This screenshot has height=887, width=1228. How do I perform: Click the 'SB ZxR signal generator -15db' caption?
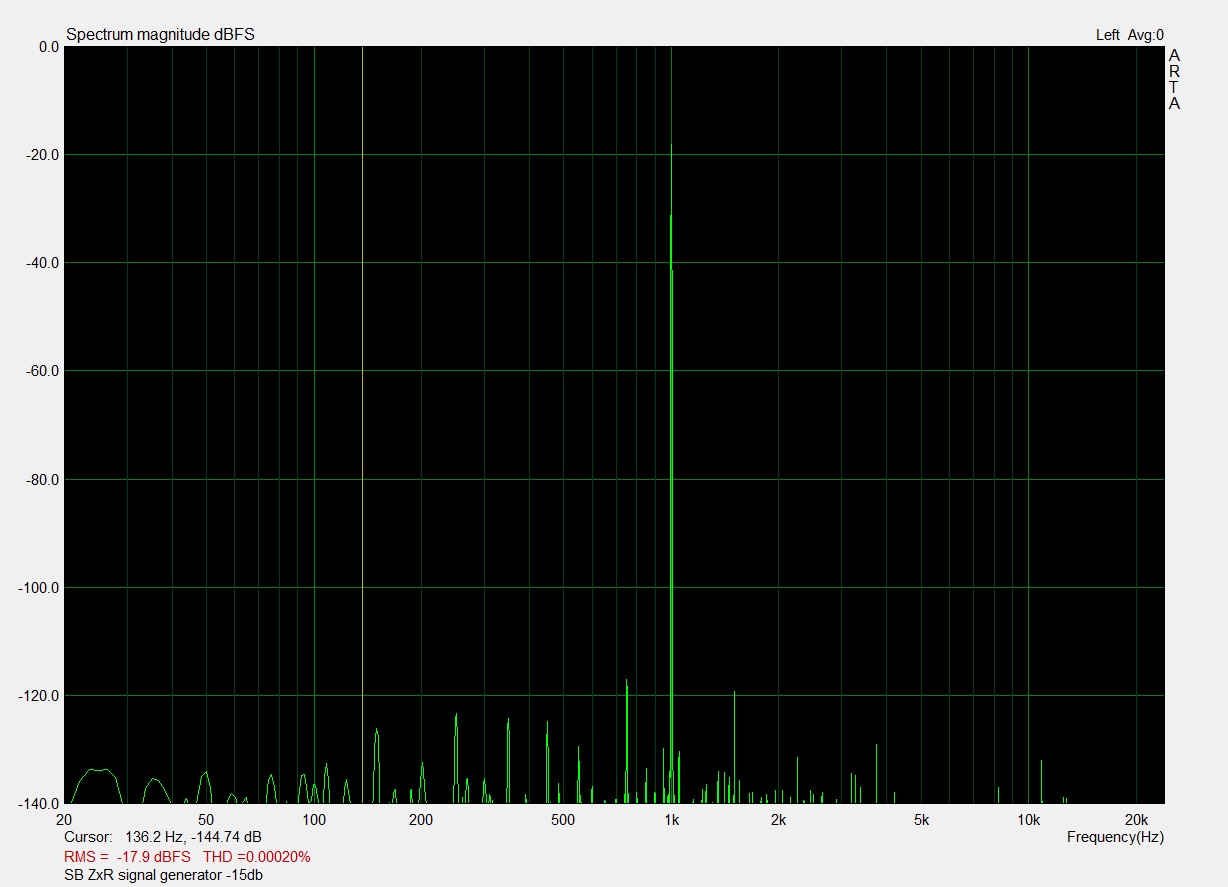pos(163,876)
